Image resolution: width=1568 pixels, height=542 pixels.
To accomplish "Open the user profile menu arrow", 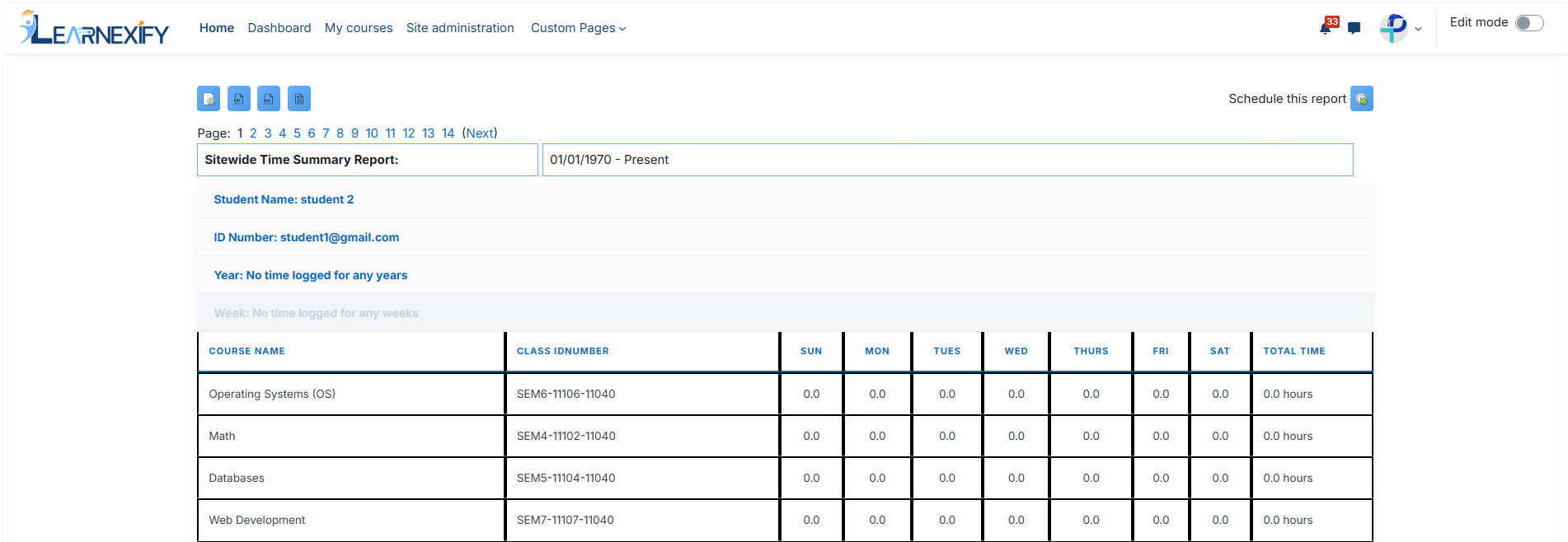I will (1418, 29).
